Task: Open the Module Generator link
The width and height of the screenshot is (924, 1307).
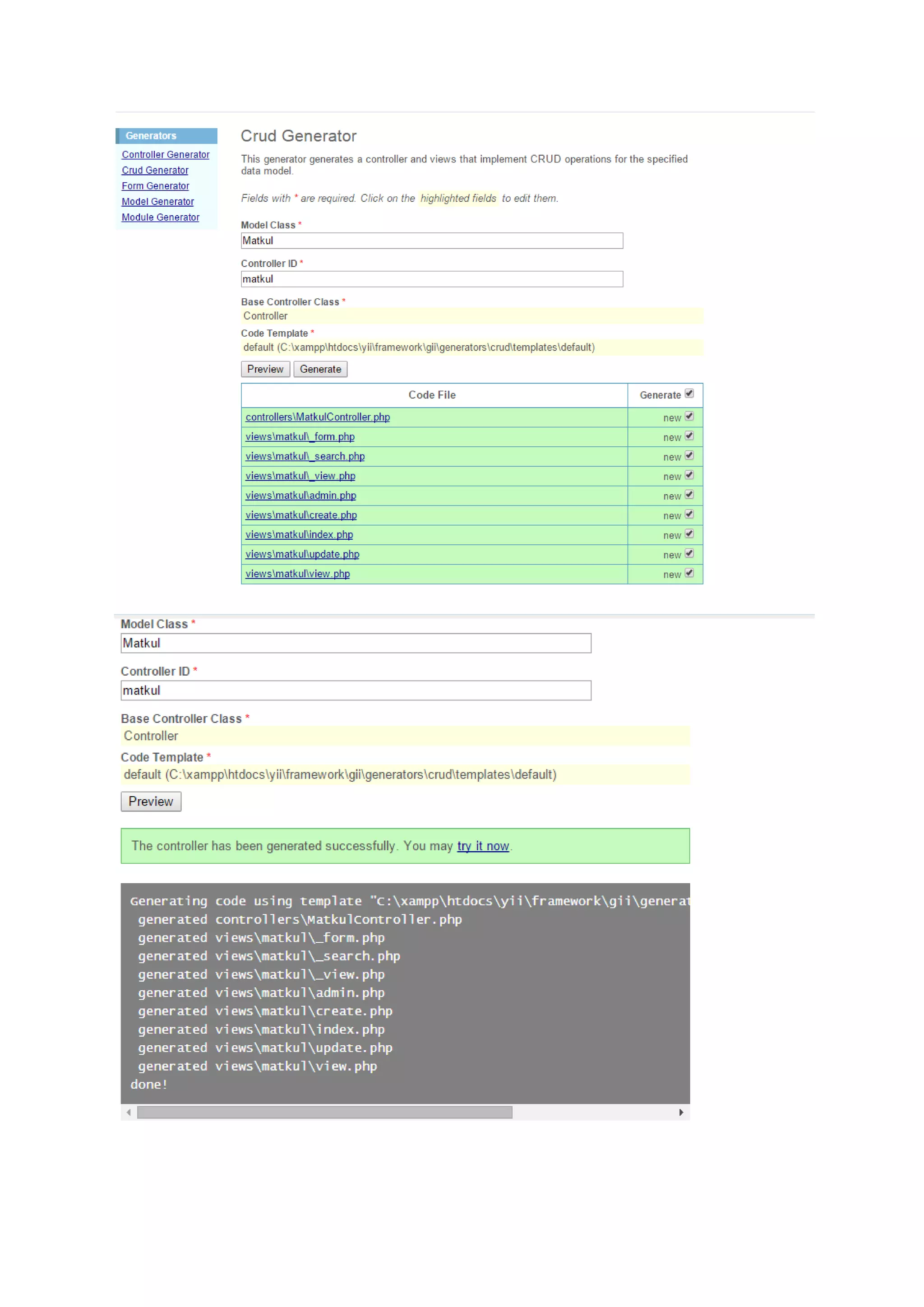Action: point(161,217)
